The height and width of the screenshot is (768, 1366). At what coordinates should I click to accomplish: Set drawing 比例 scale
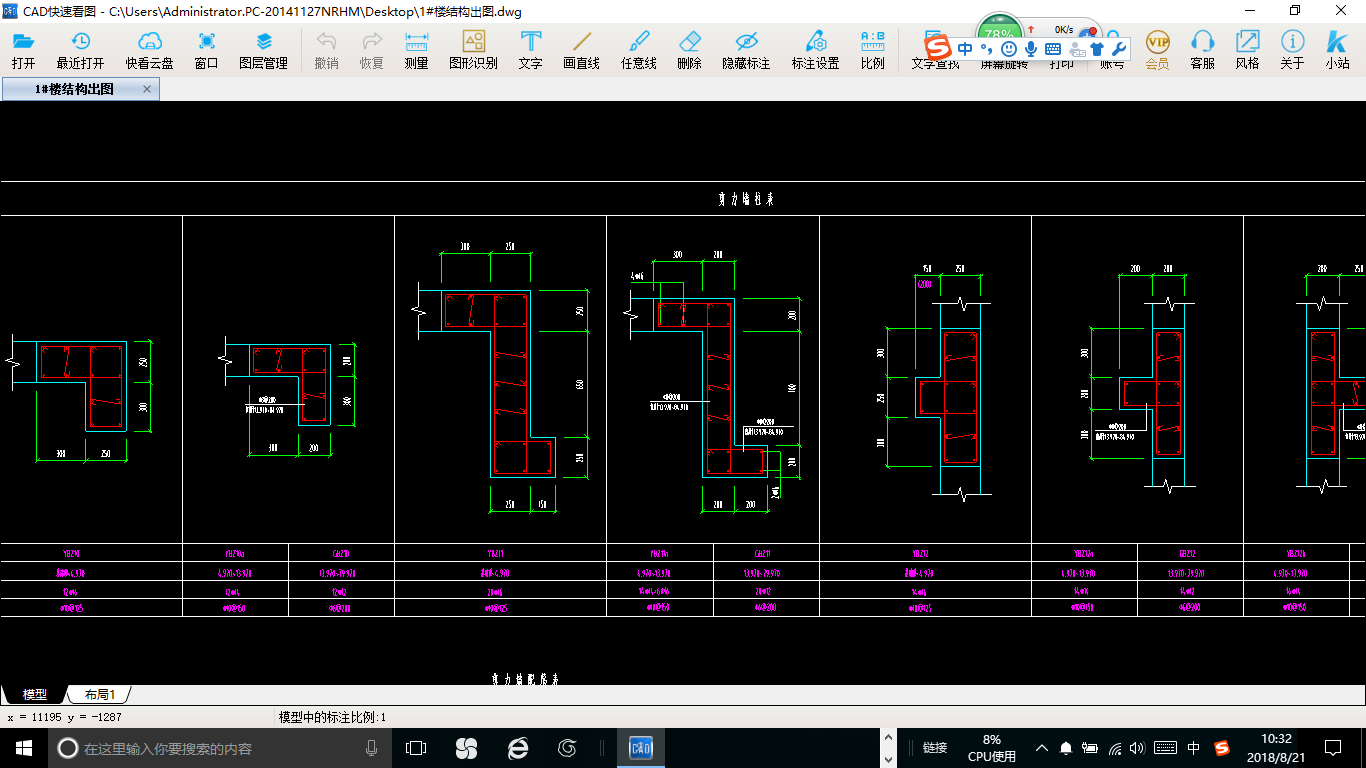(x=872, y=50)
